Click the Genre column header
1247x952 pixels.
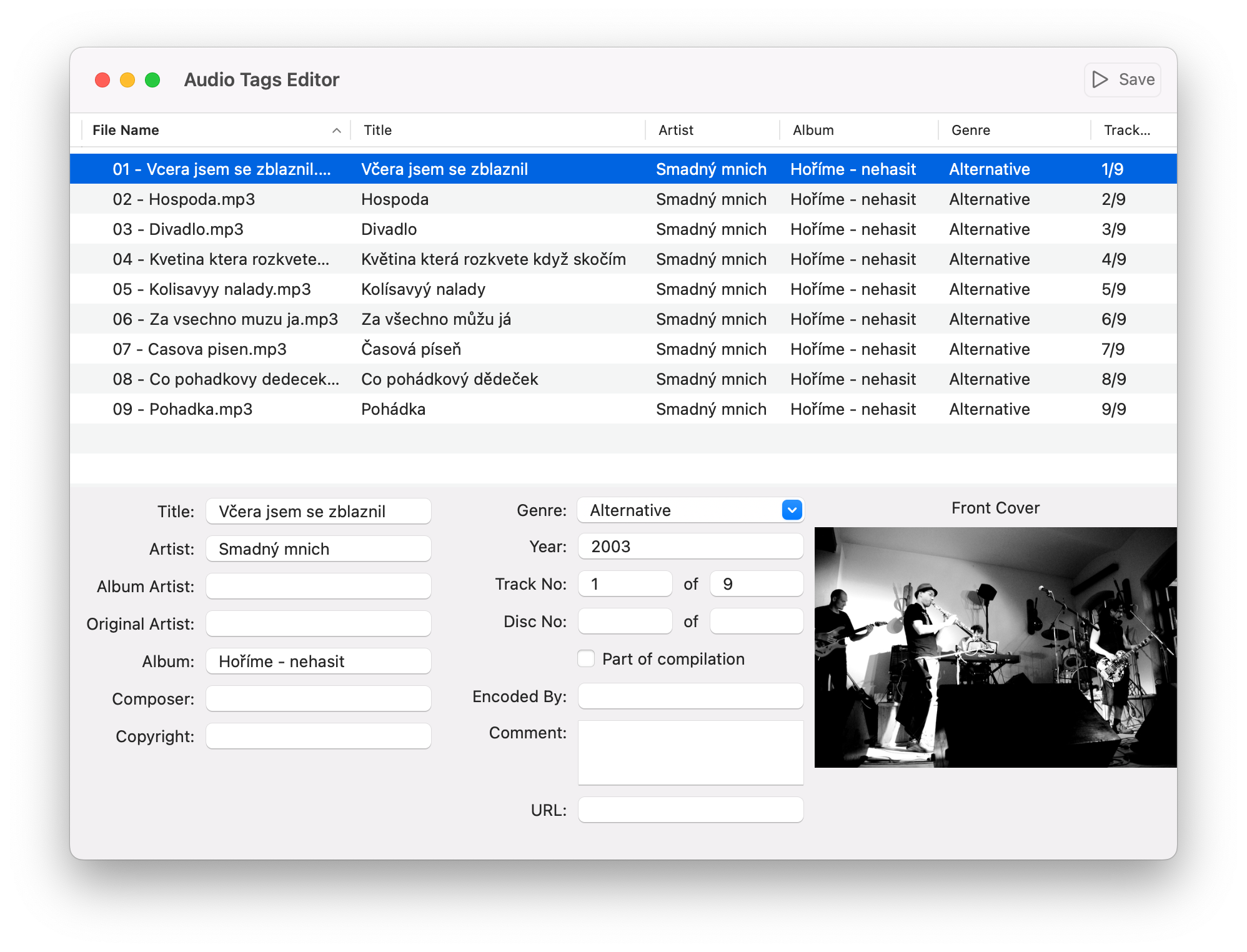coord(970,130)
